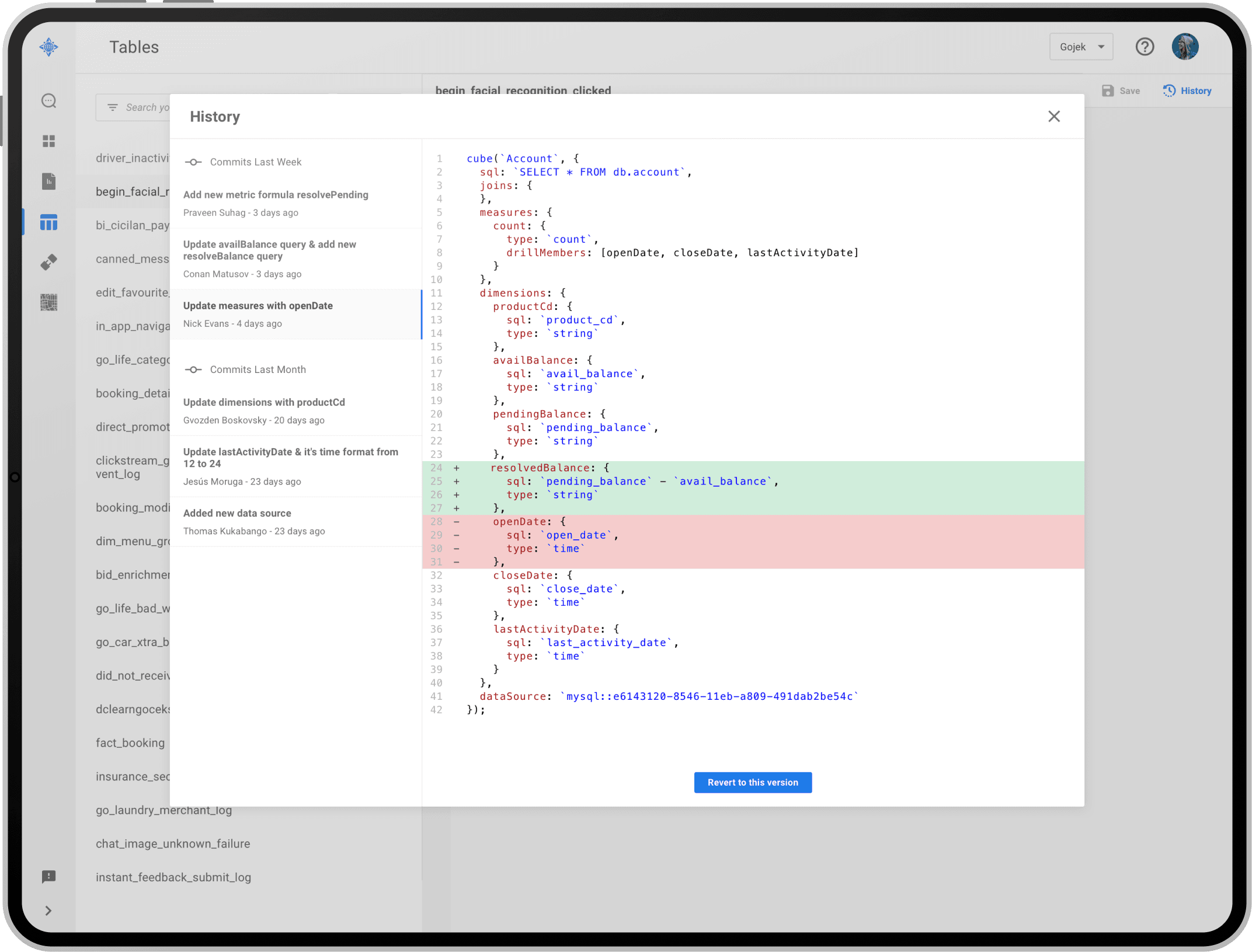The image size is (1252, 952).
Task: Click the Save button
Action: (1121, 90)
